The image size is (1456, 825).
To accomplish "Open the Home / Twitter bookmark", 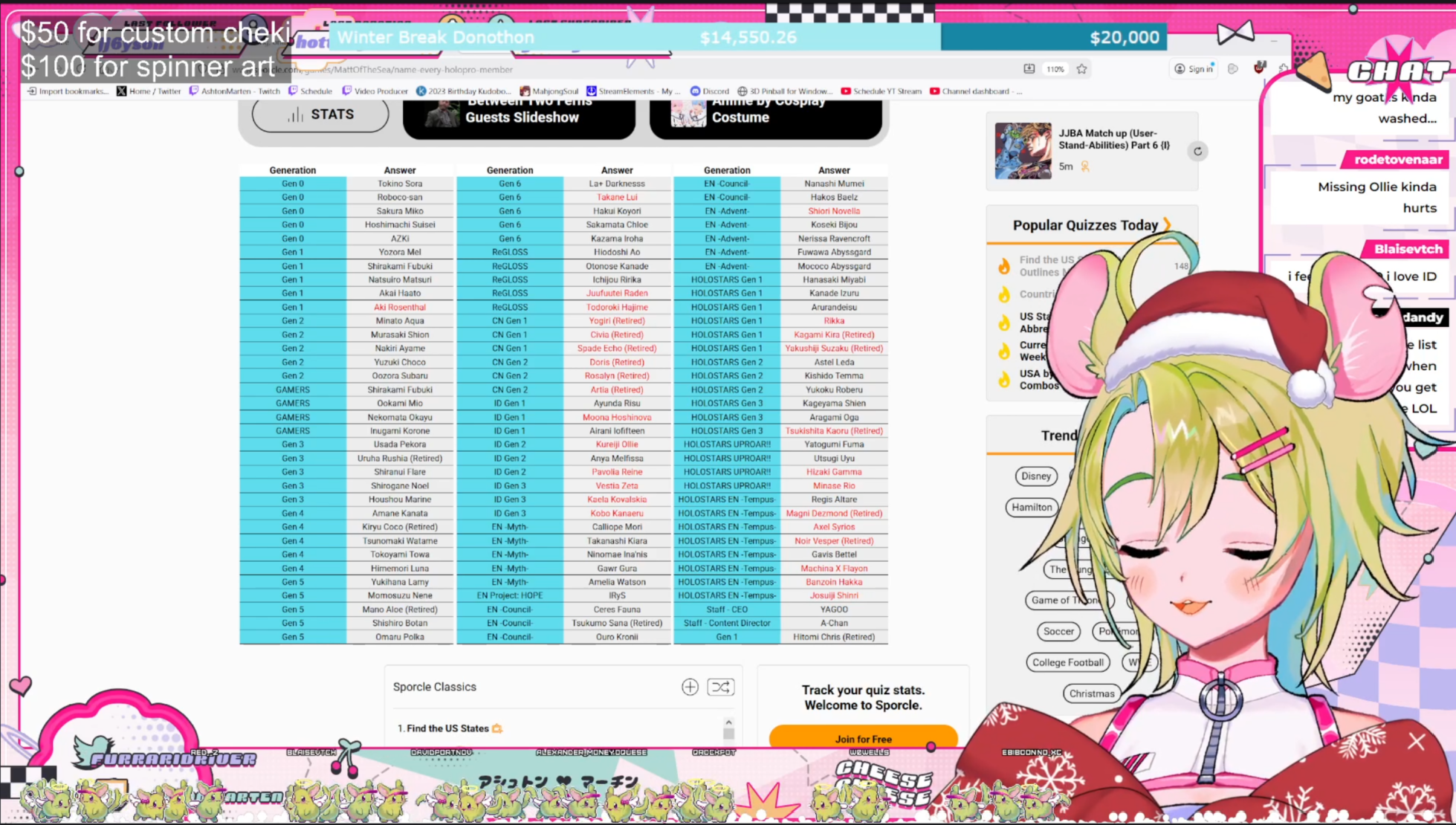I will click(x=149, y=91).
